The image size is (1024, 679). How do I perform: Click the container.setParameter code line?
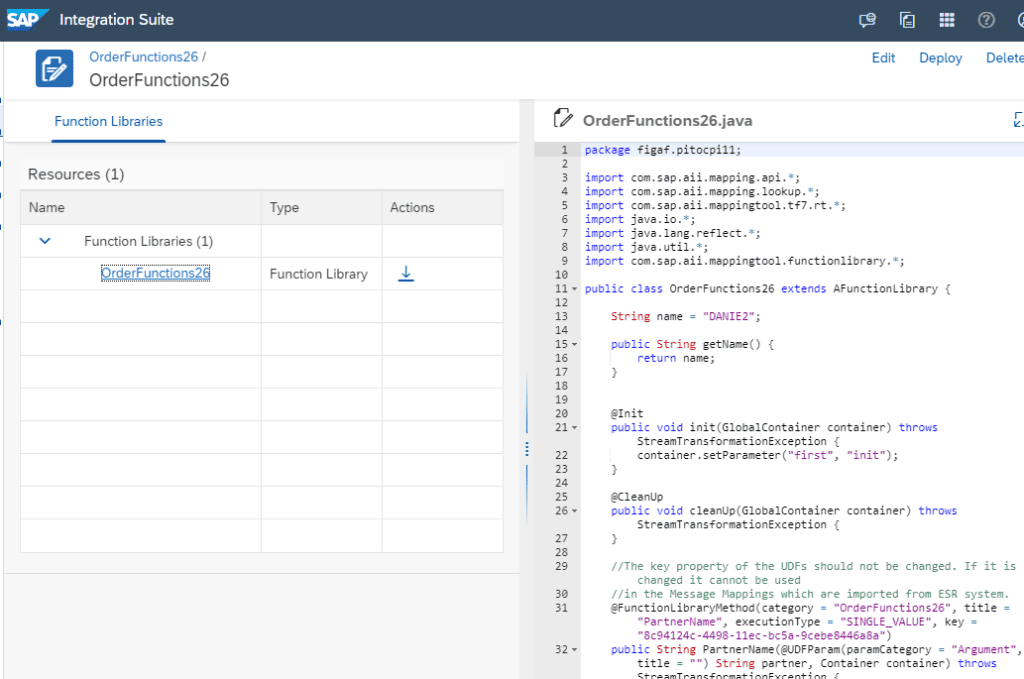[768, 455]
